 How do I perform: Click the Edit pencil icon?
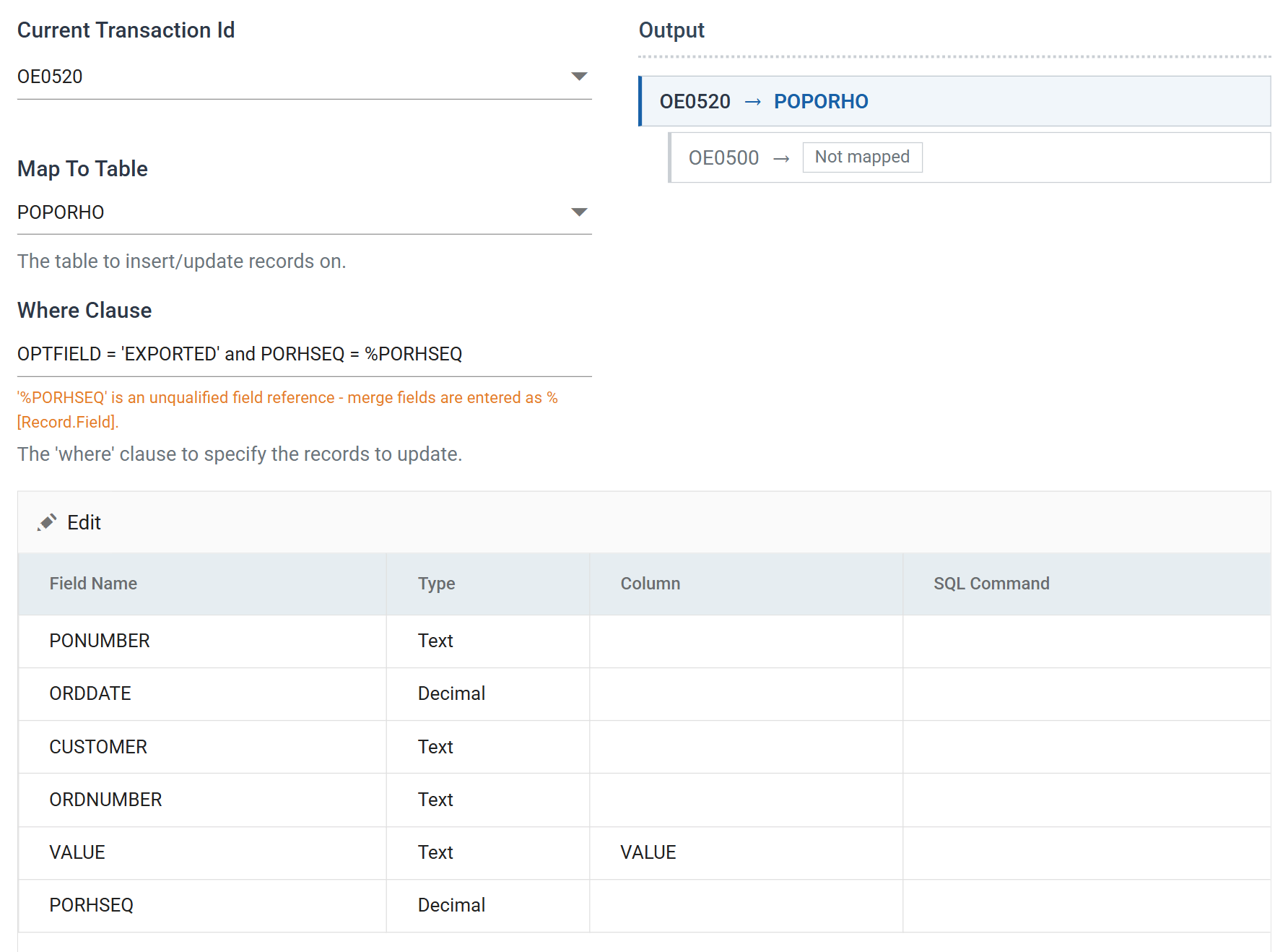pos(47,522)
